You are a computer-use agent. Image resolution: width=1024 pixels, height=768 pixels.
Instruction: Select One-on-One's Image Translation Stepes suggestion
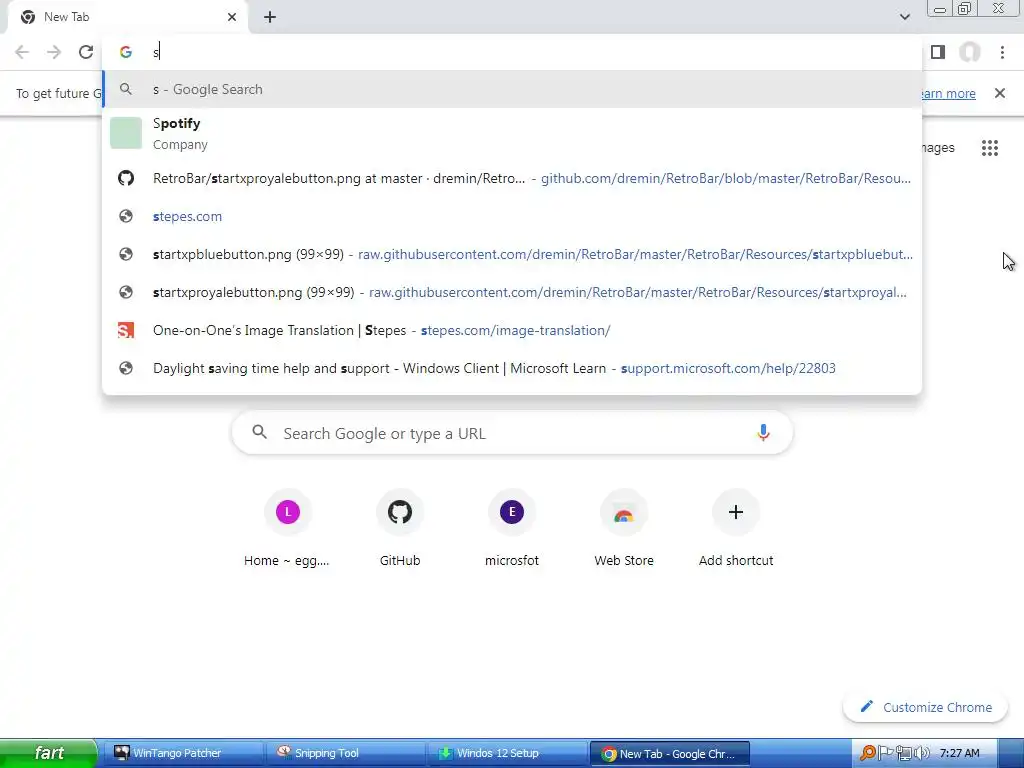[512, 330]
